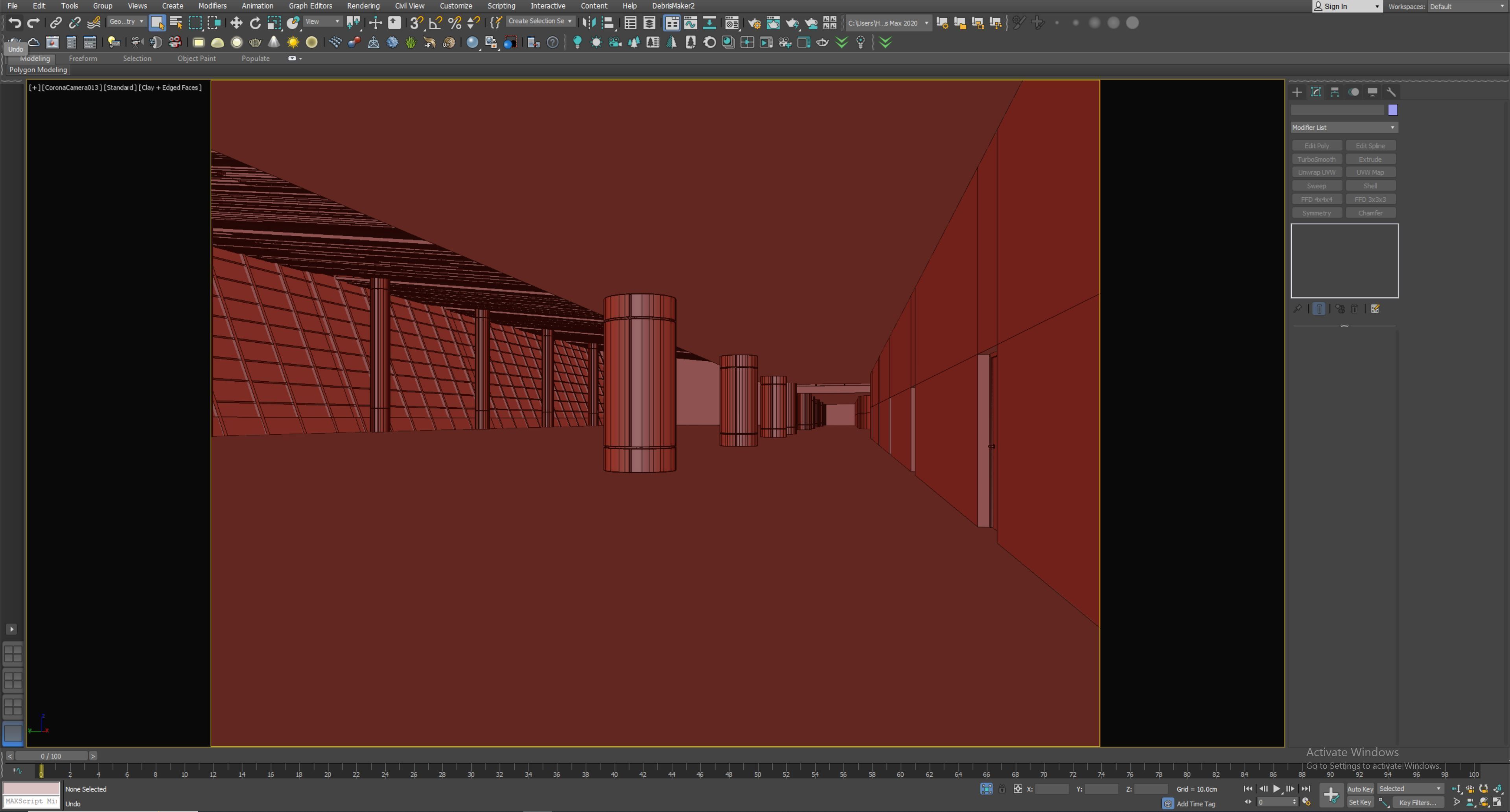The width and height of the screenshot is (1510, 812).
Task: Toggle the Selection Lock padlock
Action: coord(1002,789)
